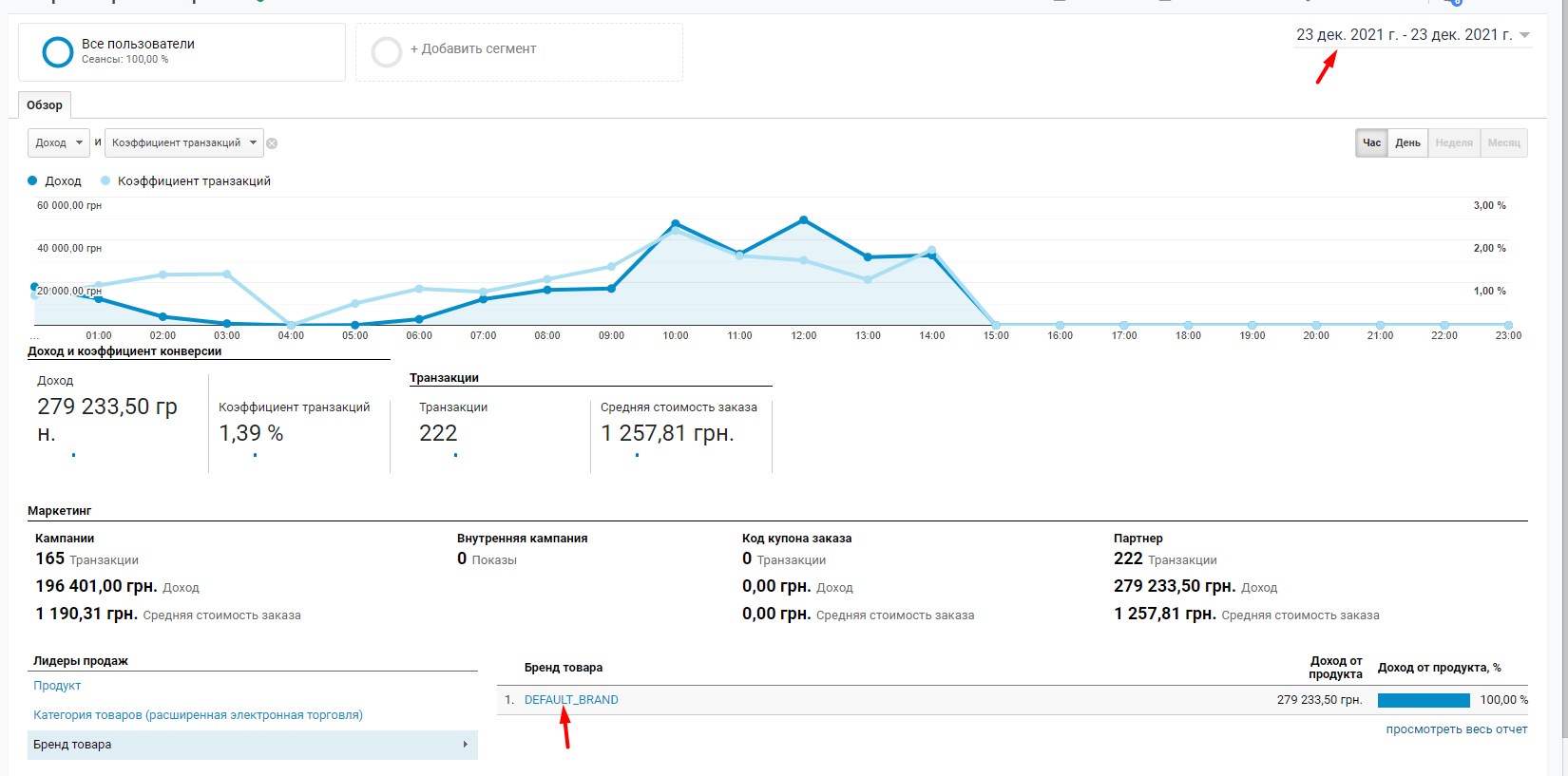This screenshot has width=1568, height=776.
Task: Click the All Users segment circle icon
Action: [x=58, y=52]
